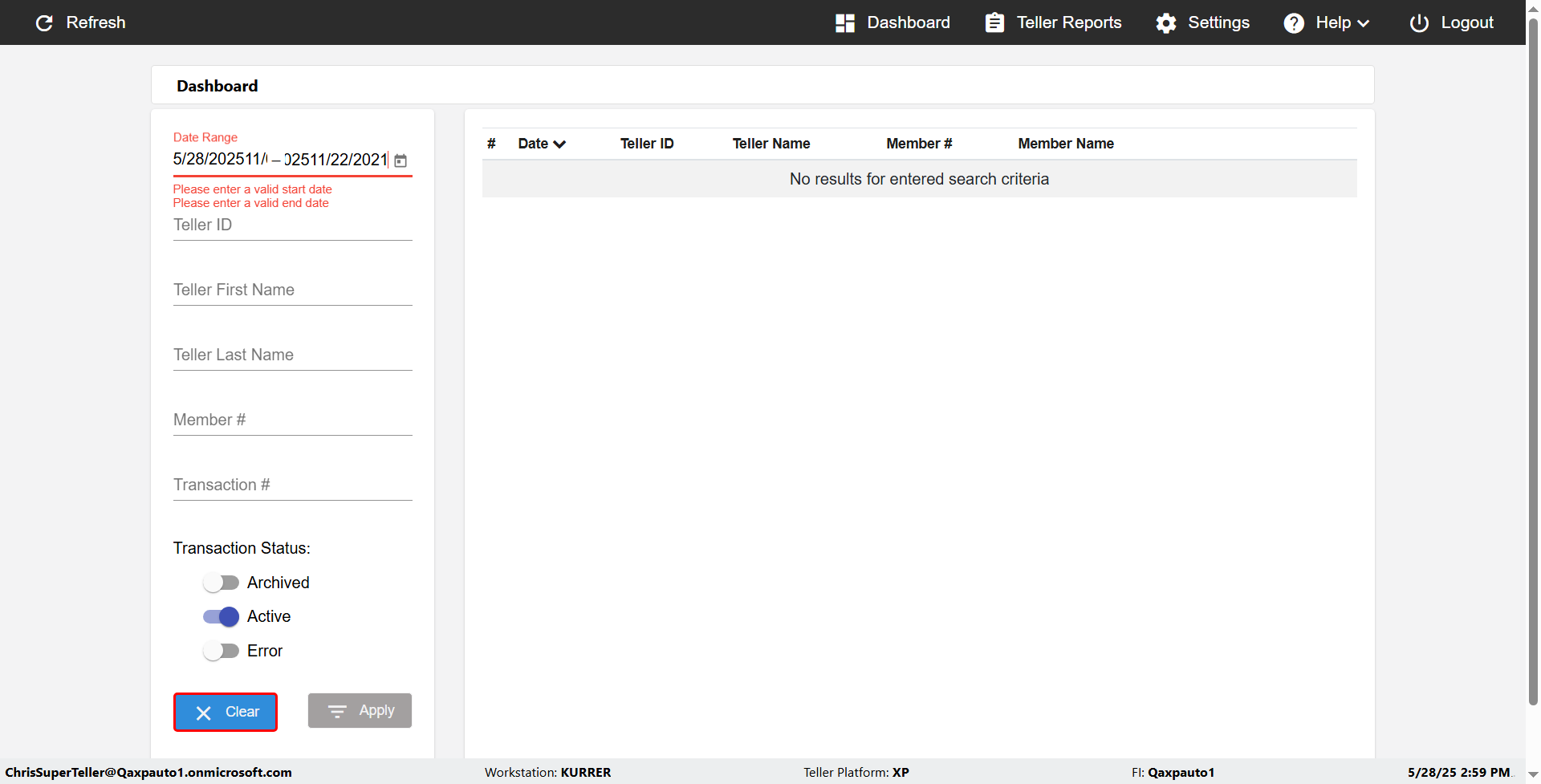Focus the Member # filter field

coord(293,420)
